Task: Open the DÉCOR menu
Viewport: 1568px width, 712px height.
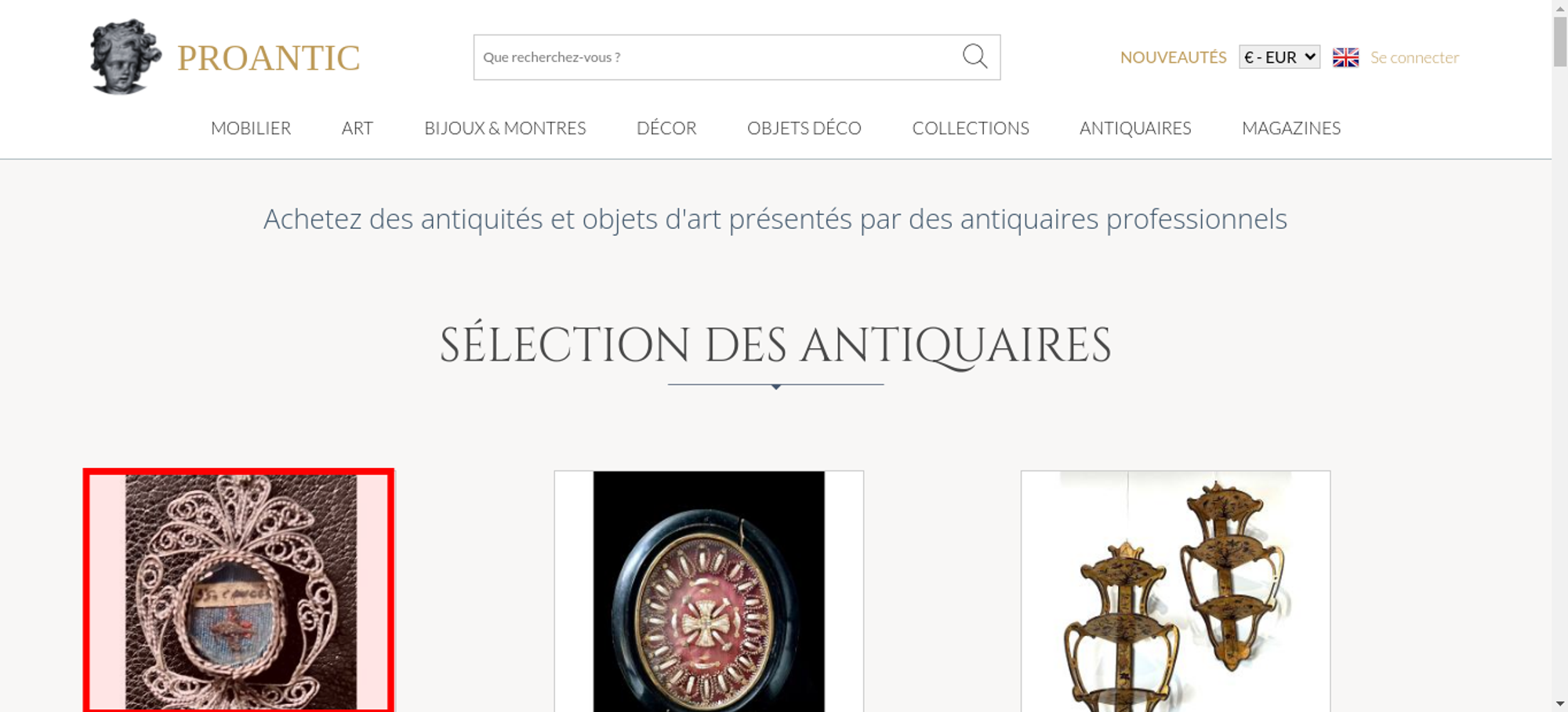Action: (666, 128)
